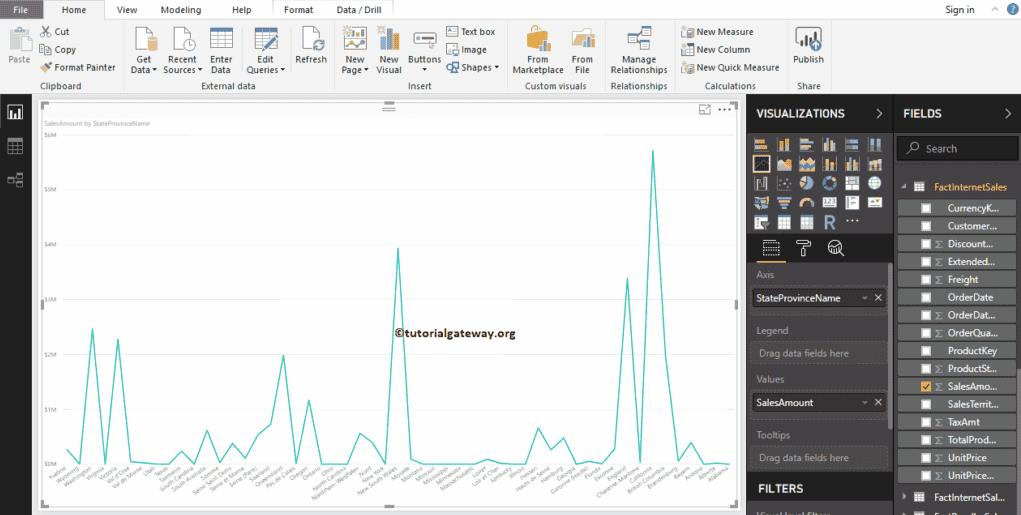Screen dimensions: 1021x515
Task: Open the Relationships model view icon
Action: coord(15,180)
